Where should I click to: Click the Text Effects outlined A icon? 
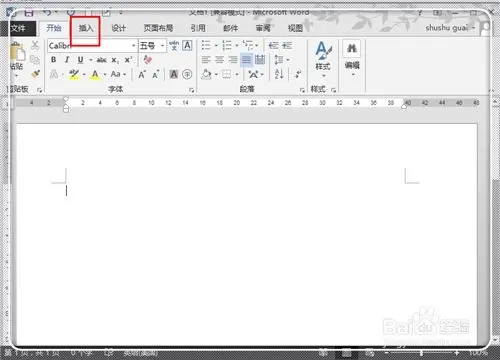(54, 74)
